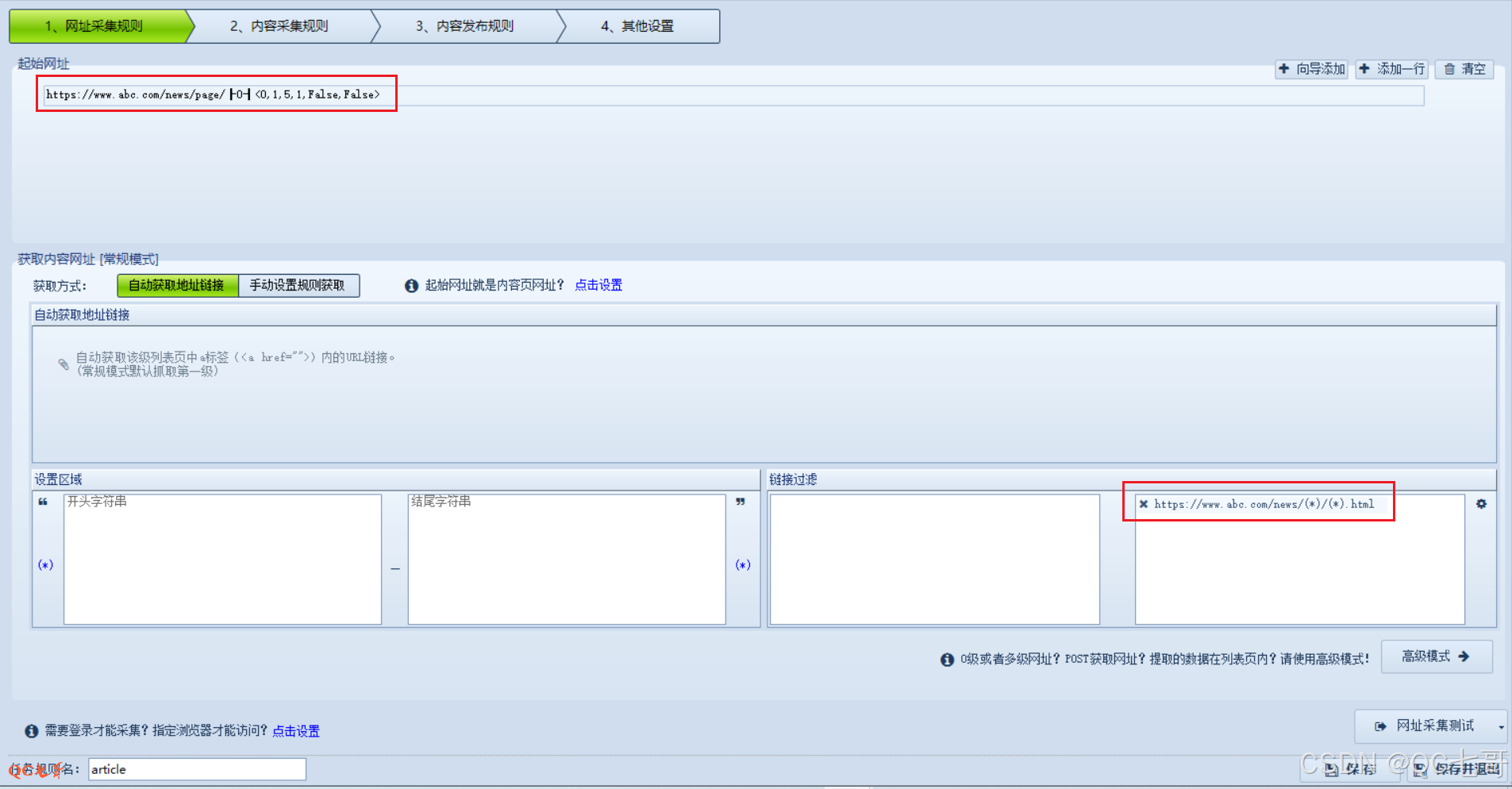This screenshot has width=1512, height=789.
Task: Add a new row with 添加一行
Action: pos(1391,69)
